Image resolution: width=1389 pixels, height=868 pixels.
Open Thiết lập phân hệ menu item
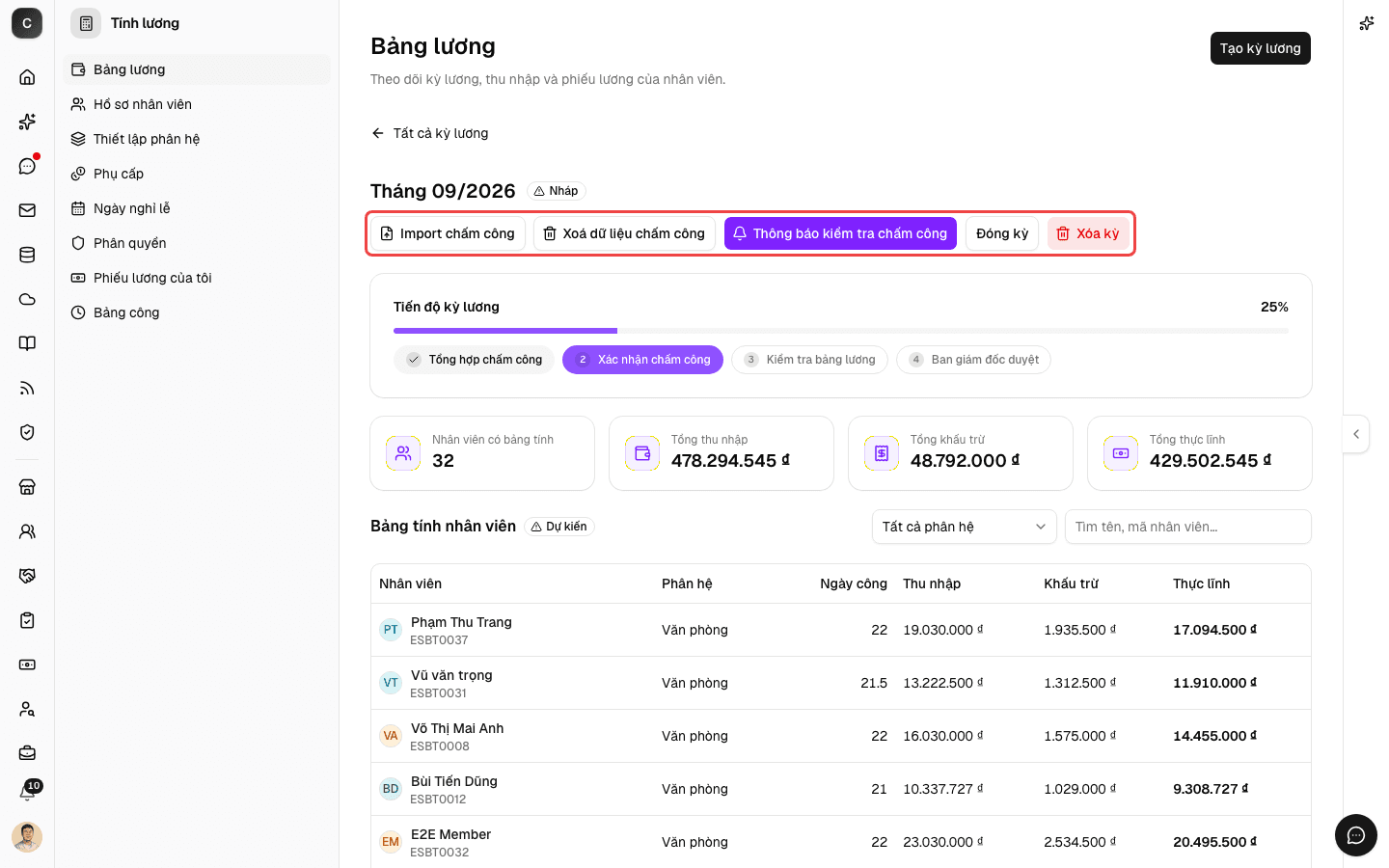coord(197,139)
